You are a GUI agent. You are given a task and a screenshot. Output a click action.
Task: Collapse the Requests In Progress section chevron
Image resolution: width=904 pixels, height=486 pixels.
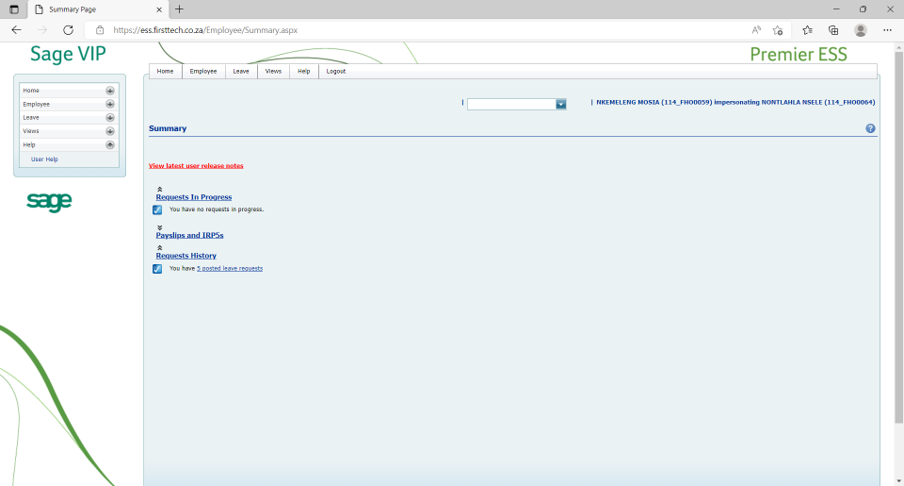(159, 189)
